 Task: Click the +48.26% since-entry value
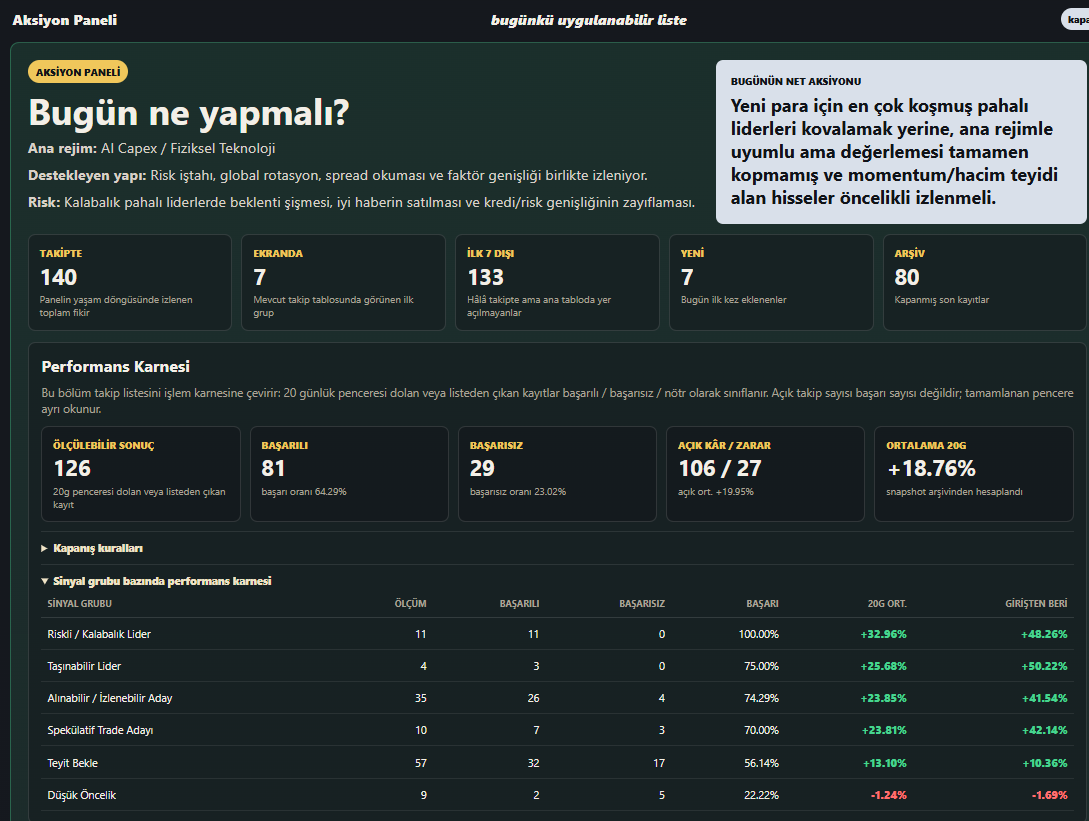point(1044,634)
